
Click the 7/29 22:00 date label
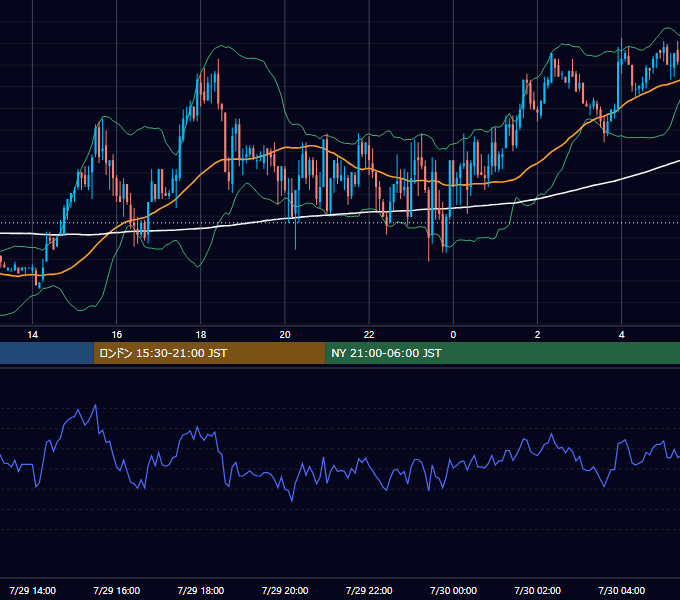[369, 590]
